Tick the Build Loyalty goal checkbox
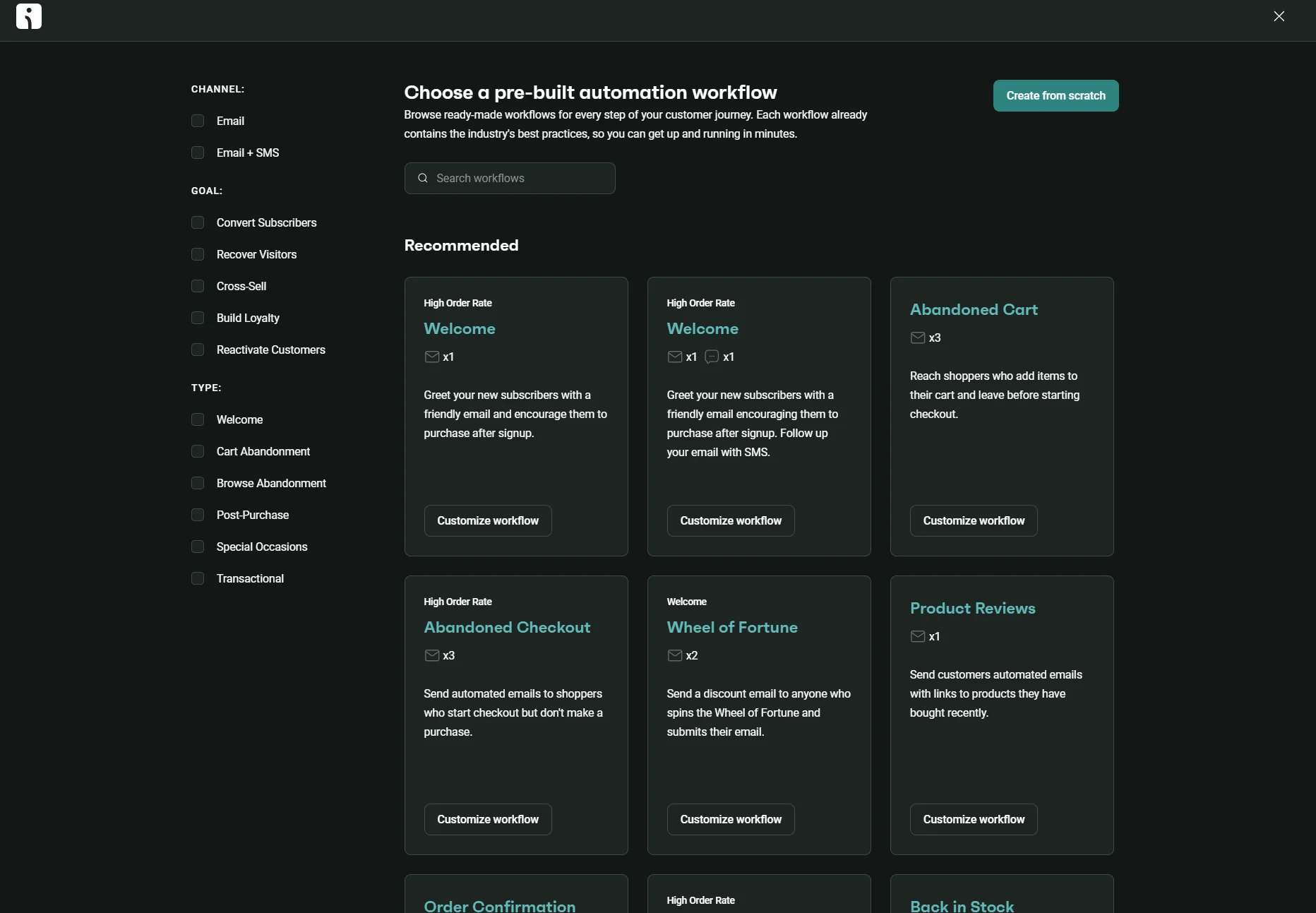 (x=198, y=318)
